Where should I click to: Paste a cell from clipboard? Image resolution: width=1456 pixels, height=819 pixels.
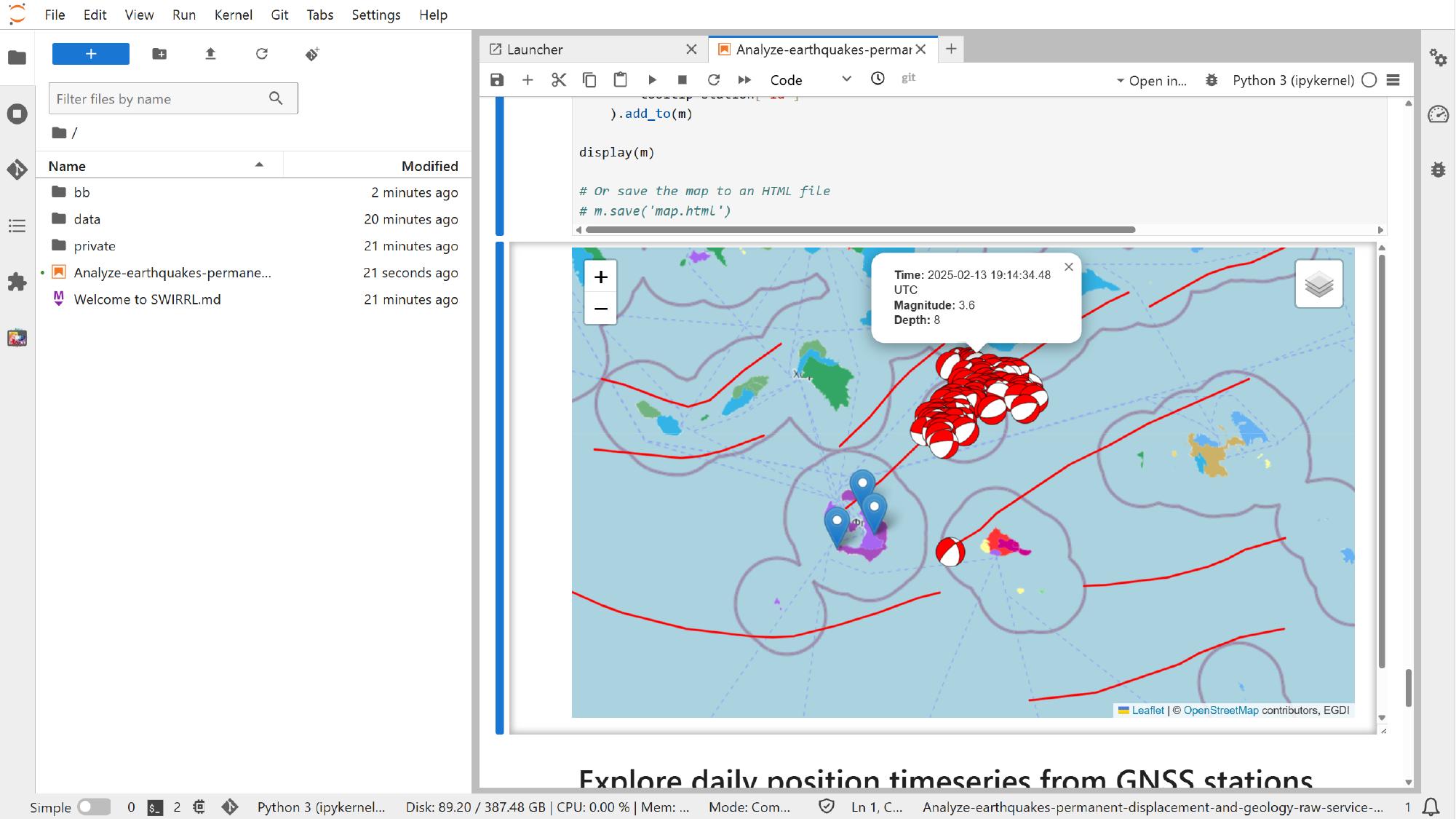[620, 80]
